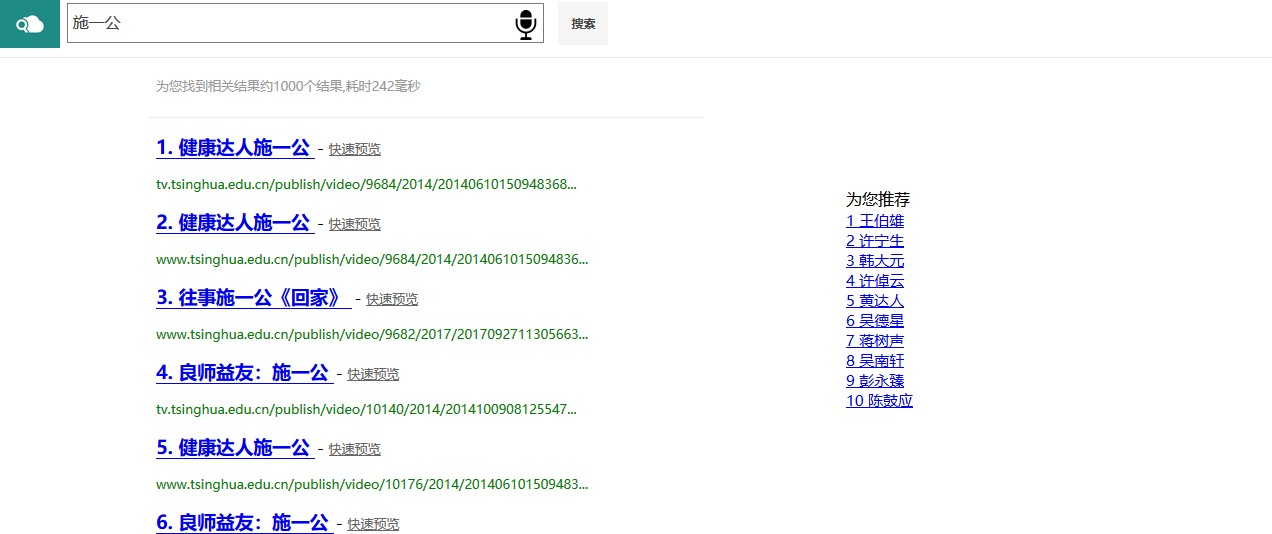Open result 4. 良师益友：施一公

pyautogui.click(x=244, y=373)
